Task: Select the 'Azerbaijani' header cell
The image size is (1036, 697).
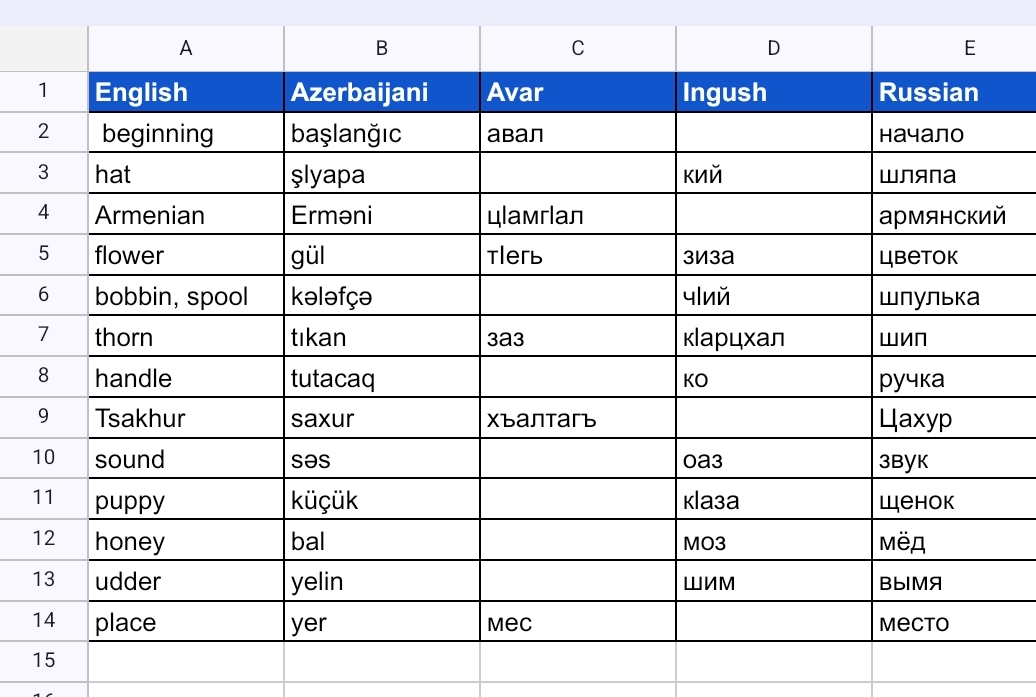Action: [x=382, y=92]
